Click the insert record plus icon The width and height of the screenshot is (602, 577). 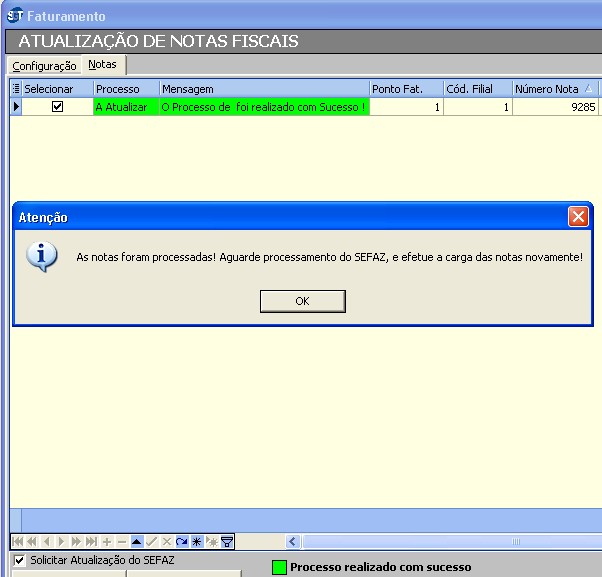click(106, 541)
